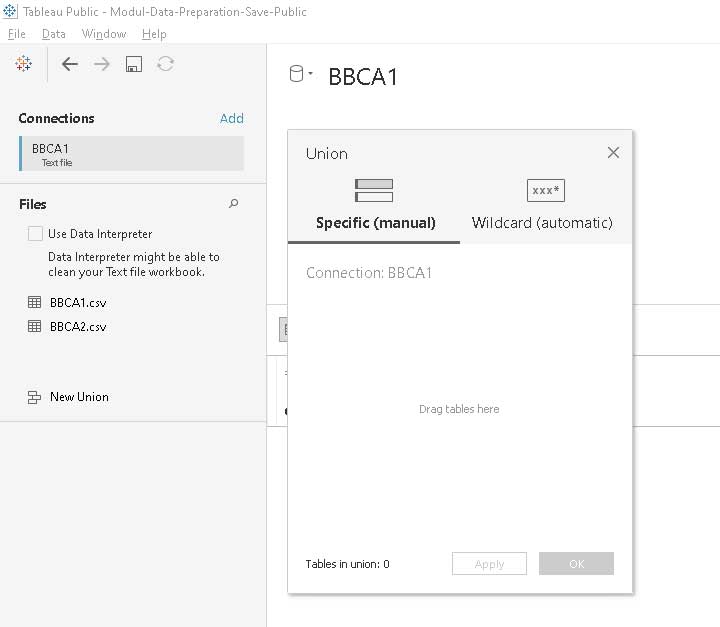Go forward with the right arrow icon
Screen dimensions: 720x627
pos(101,64)
